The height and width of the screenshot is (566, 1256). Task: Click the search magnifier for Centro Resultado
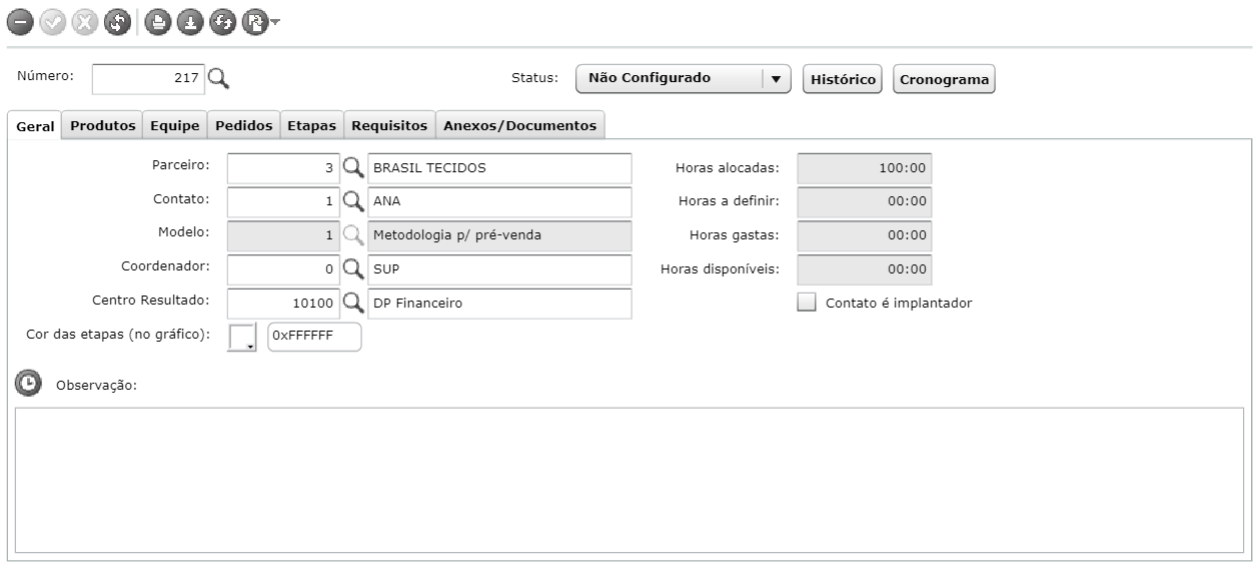pos(352,304)
